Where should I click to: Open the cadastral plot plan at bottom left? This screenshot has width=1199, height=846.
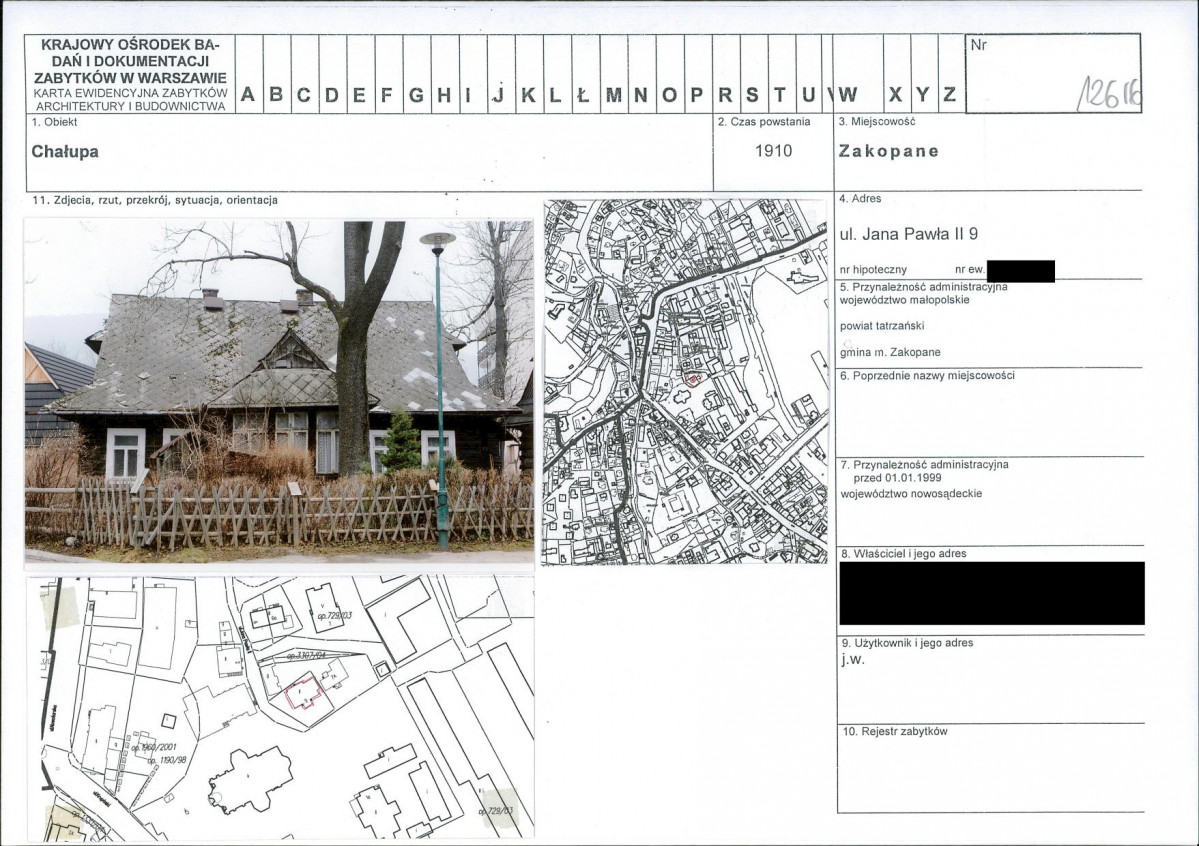tap(280, 706)
